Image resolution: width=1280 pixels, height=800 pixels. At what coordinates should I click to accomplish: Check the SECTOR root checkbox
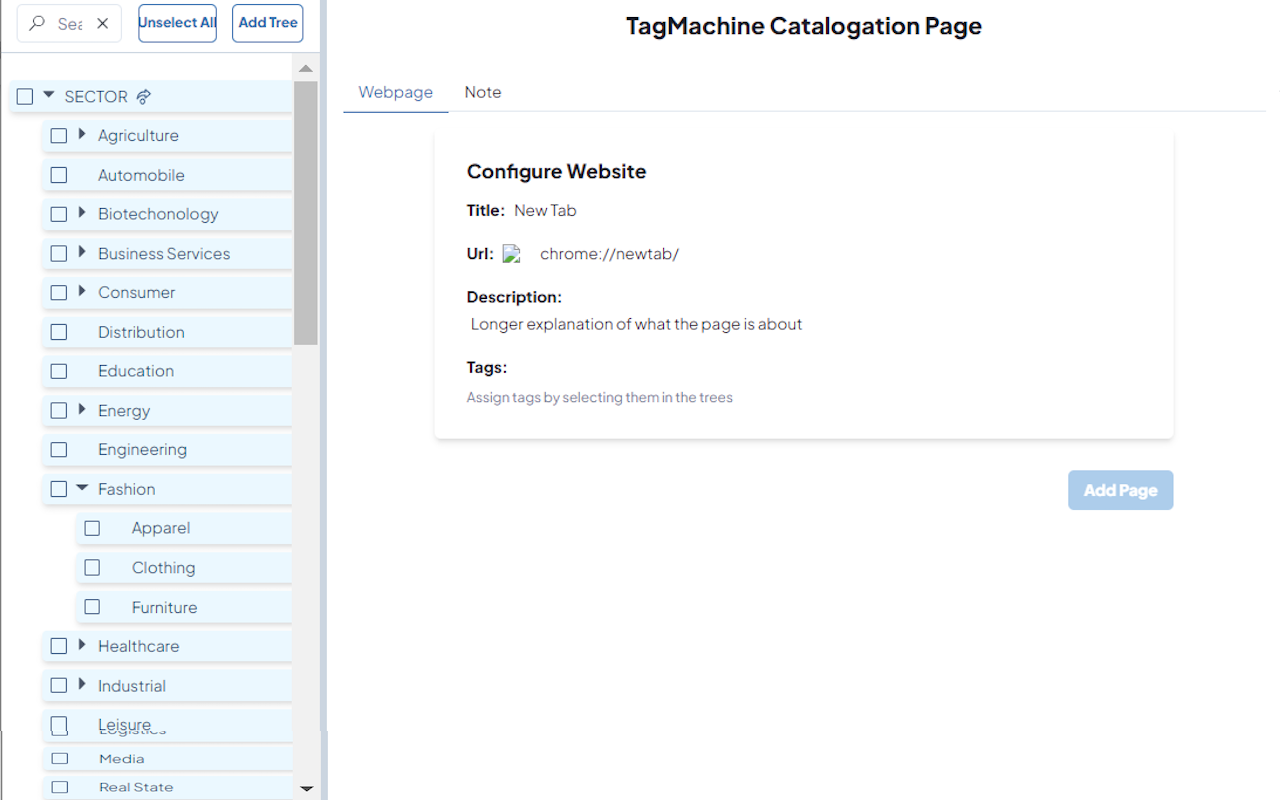click(24, 95)
